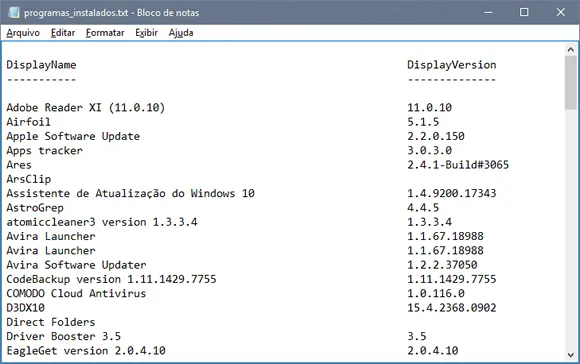Click Assistente de Atualização do Windows 10
Image resolution: width=580 pixels, height=364 pixels.
130,193
